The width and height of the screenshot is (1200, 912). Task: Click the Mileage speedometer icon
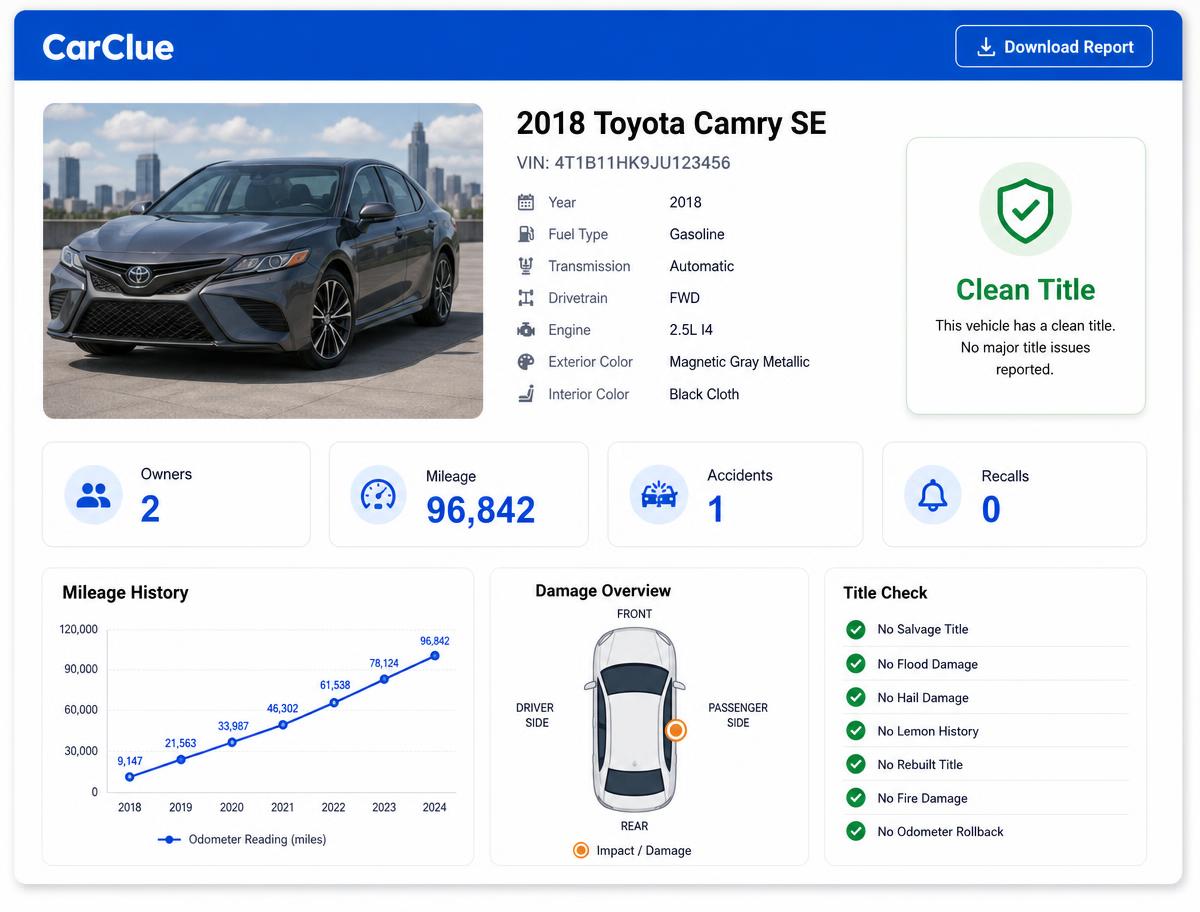378,495
